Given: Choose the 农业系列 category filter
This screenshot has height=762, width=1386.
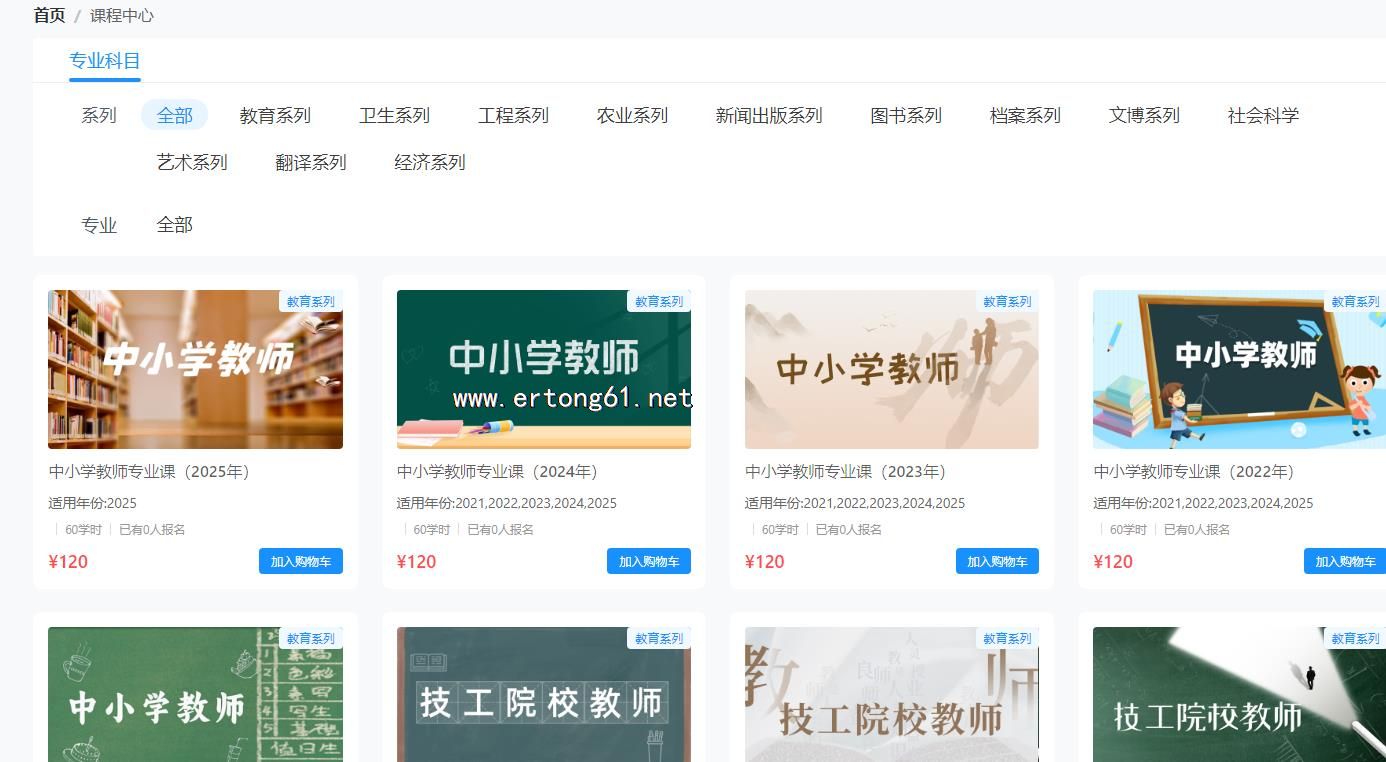Looking at the screenshot, I should (x=632, y=115).
